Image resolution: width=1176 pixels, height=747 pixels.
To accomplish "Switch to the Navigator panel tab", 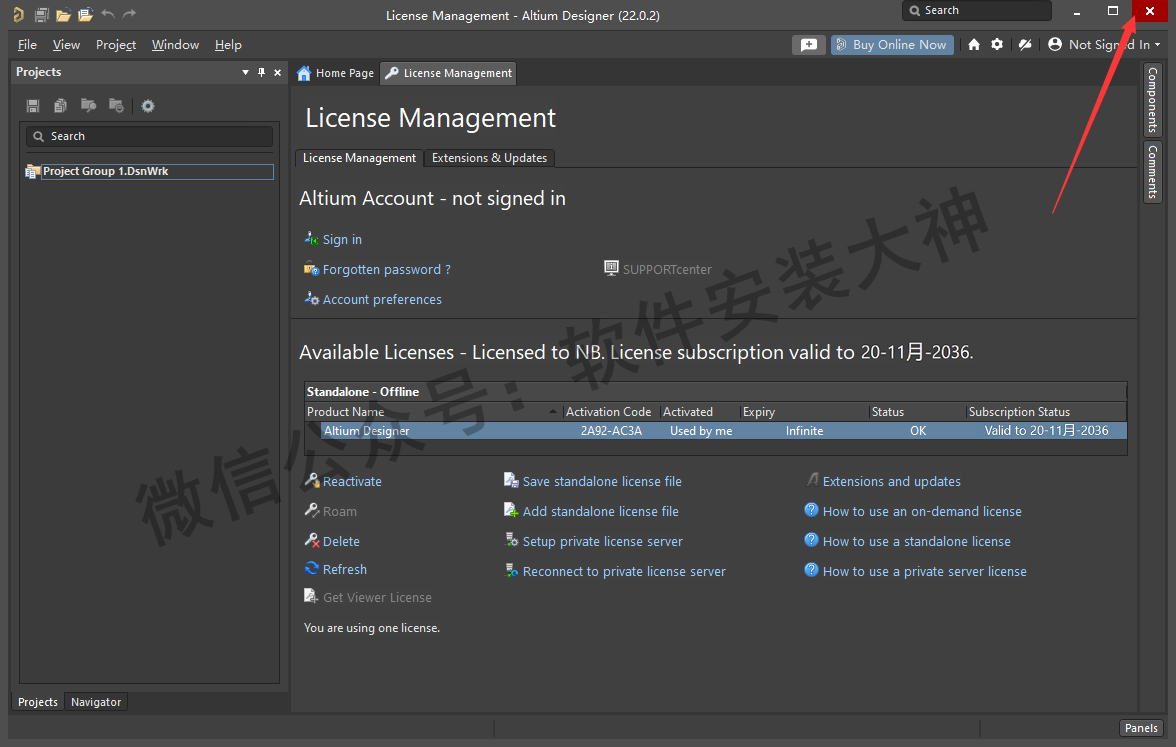I will tap(96, 702).
